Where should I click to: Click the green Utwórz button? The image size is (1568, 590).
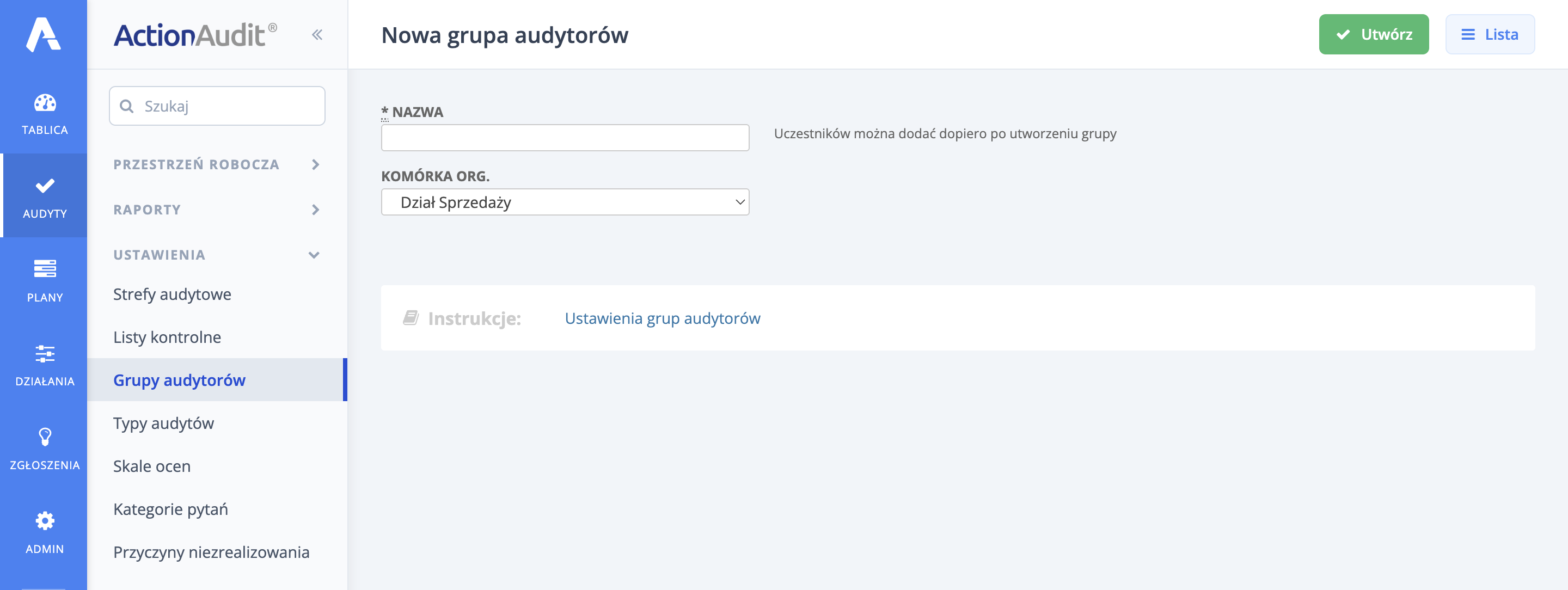(1373, 34)
